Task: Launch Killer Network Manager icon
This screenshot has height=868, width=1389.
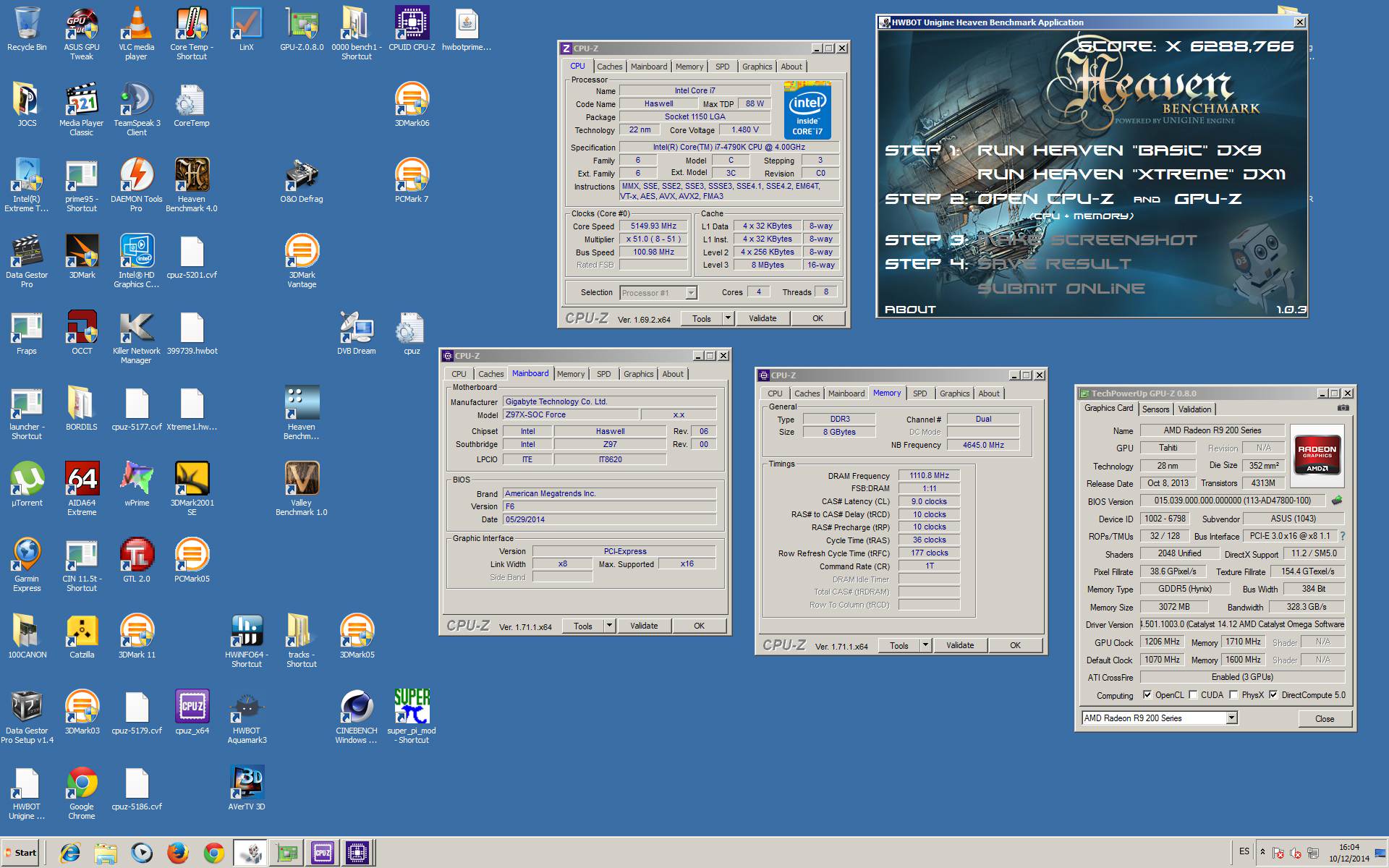Action: 136,338
